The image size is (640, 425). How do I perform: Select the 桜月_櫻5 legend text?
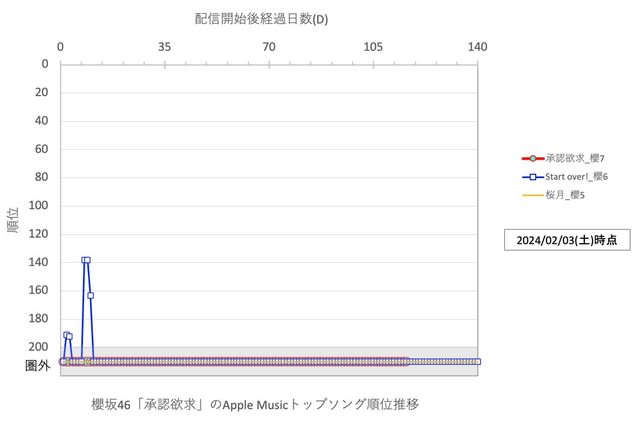tap(566, 194)
